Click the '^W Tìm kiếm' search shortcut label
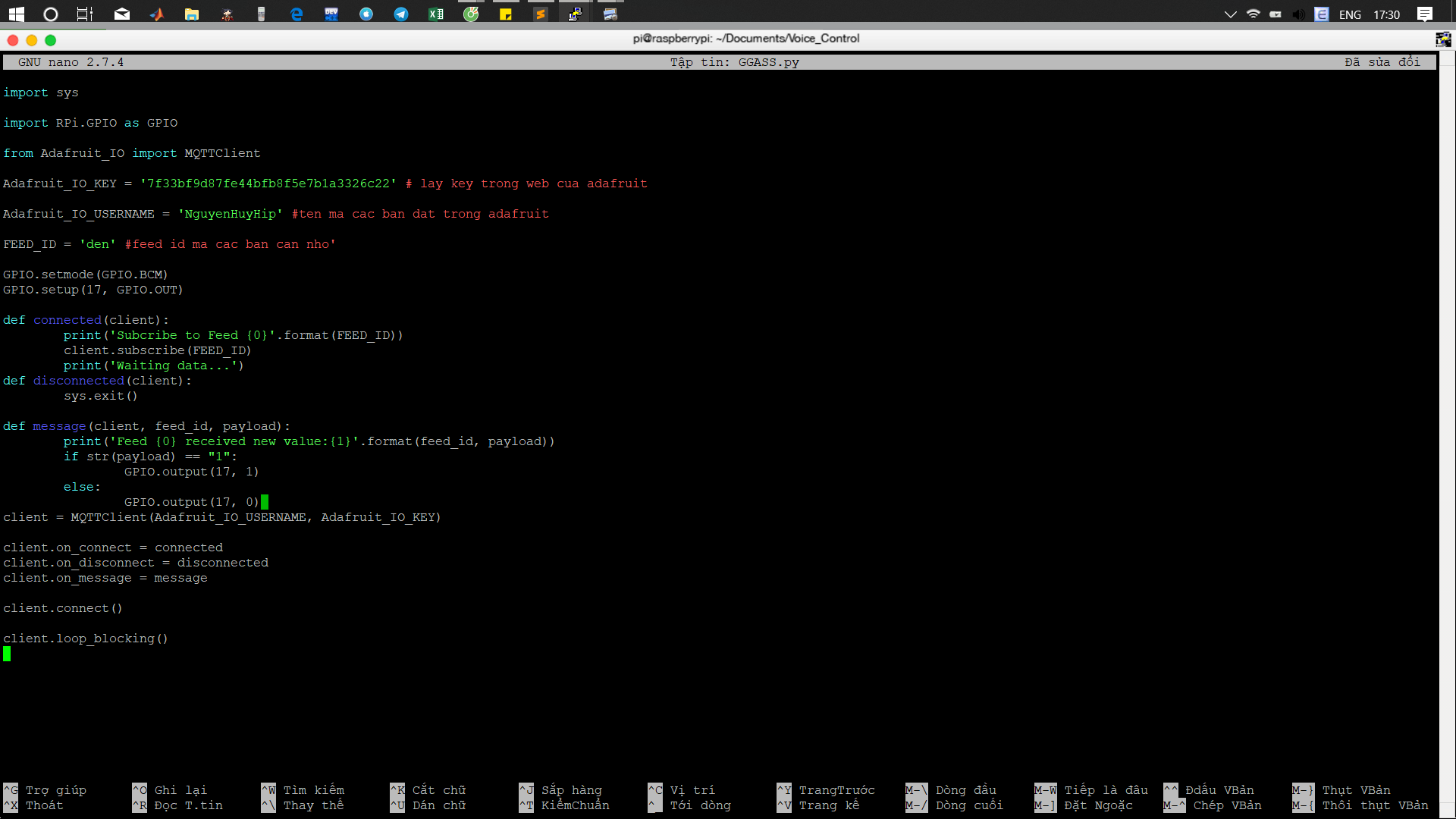 click(x=303, y=790)
